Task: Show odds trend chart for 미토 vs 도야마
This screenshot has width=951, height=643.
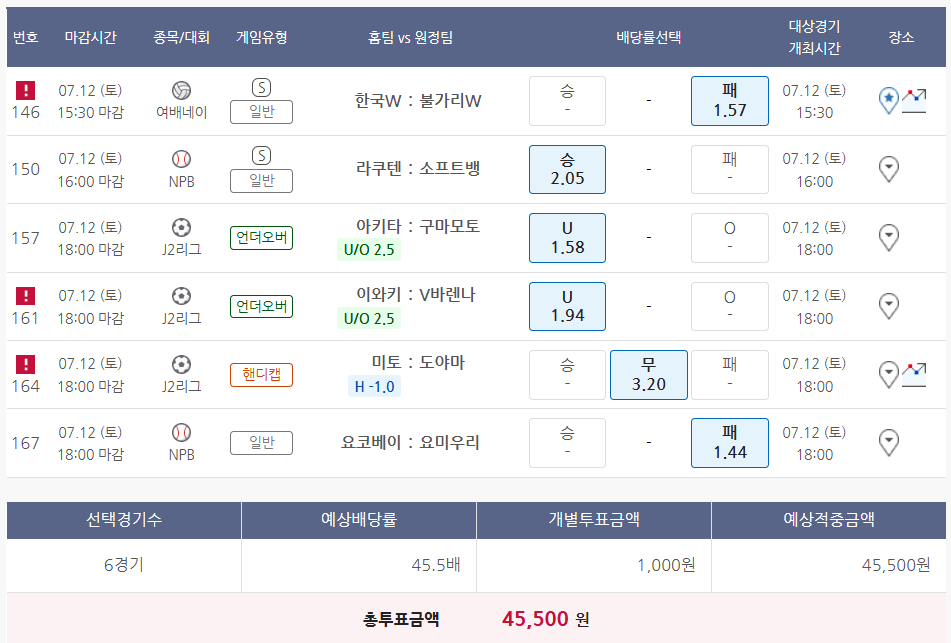Action: pos(914,374)
